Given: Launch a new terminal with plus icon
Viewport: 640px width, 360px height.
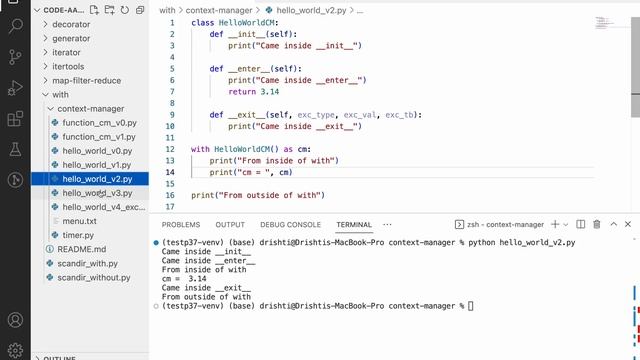Looking at the screenshot, I should point(555,224).
